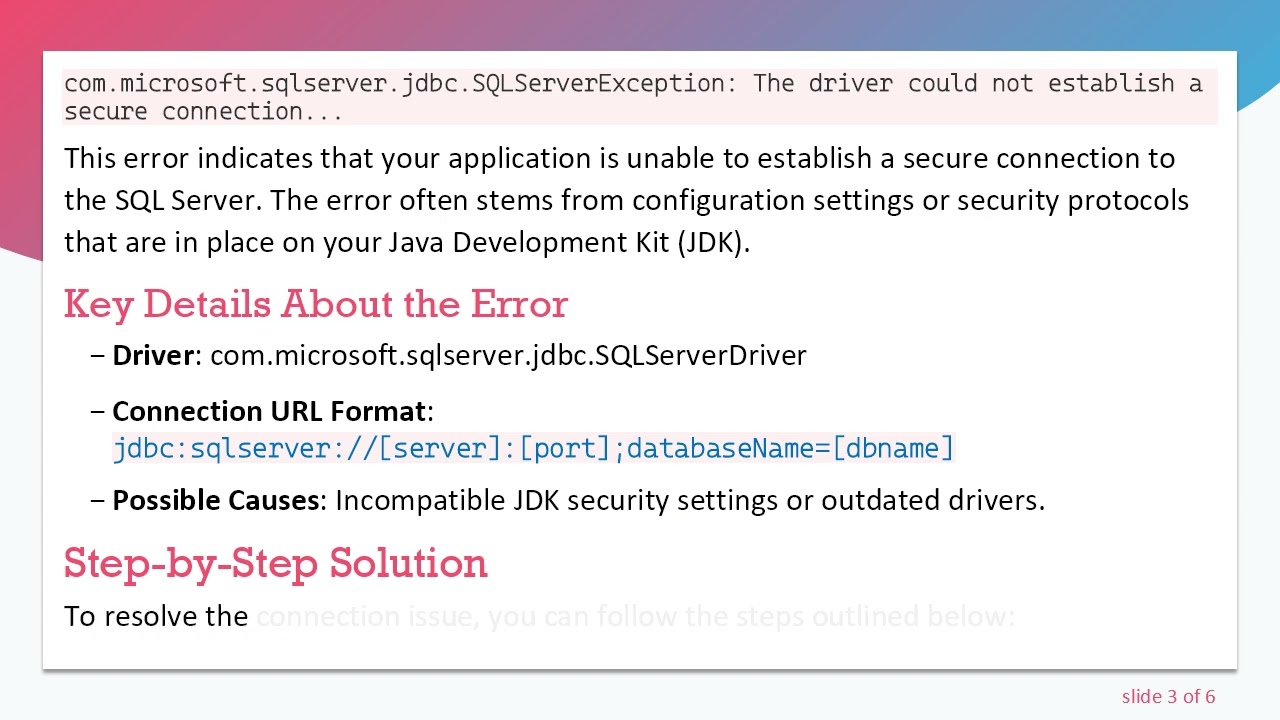Select the paragraph starting "This error indicates"
Viewport: 1280px width, 720px height.
(626, 200)
